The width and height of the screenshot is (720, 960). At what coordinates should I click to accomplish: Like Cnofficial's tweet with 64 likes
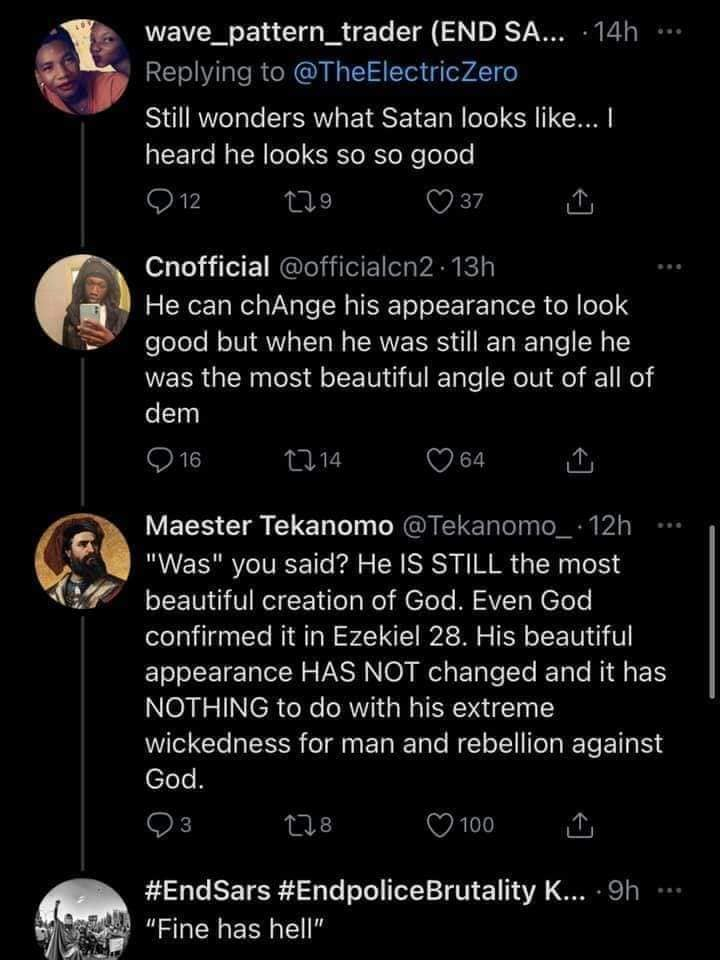coord(442,459)
